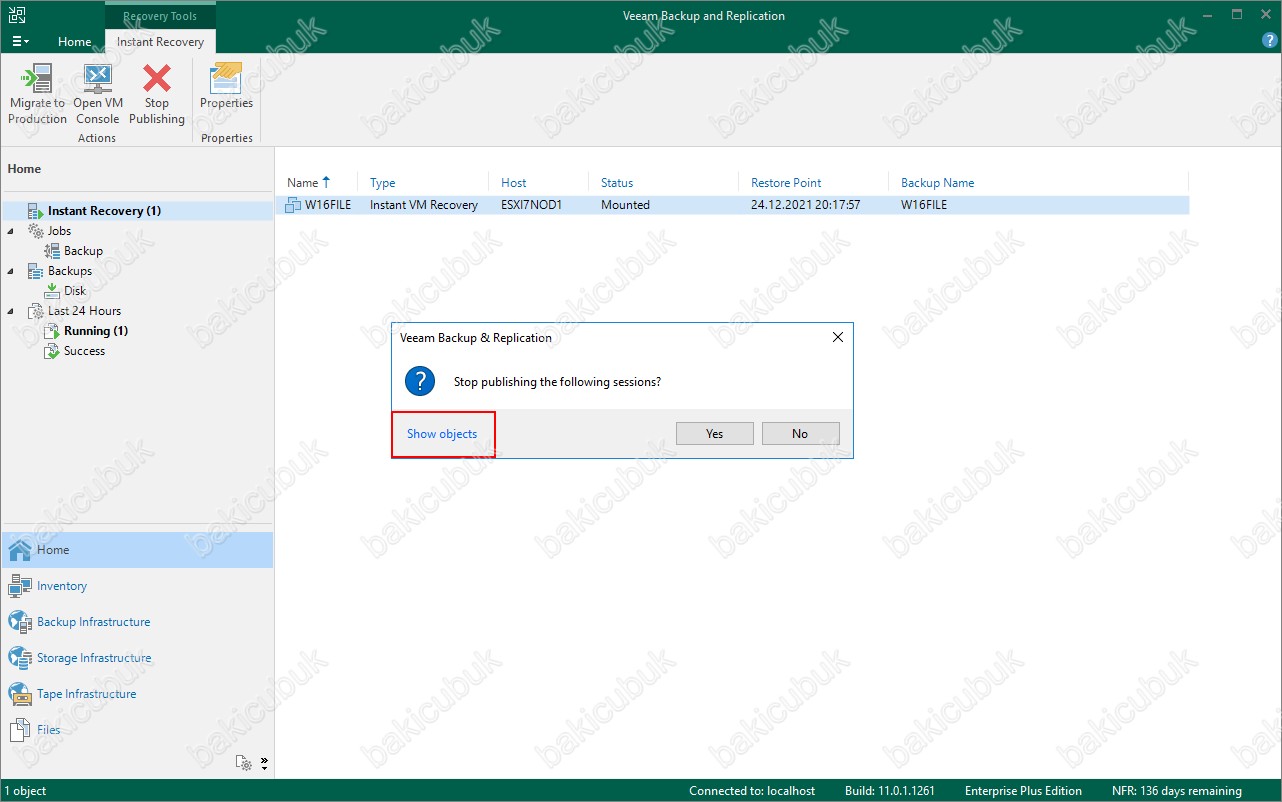Collapse the Last 24 Hours node
The width and height of the screenshot is (1282, 802).
coord(11,311)
